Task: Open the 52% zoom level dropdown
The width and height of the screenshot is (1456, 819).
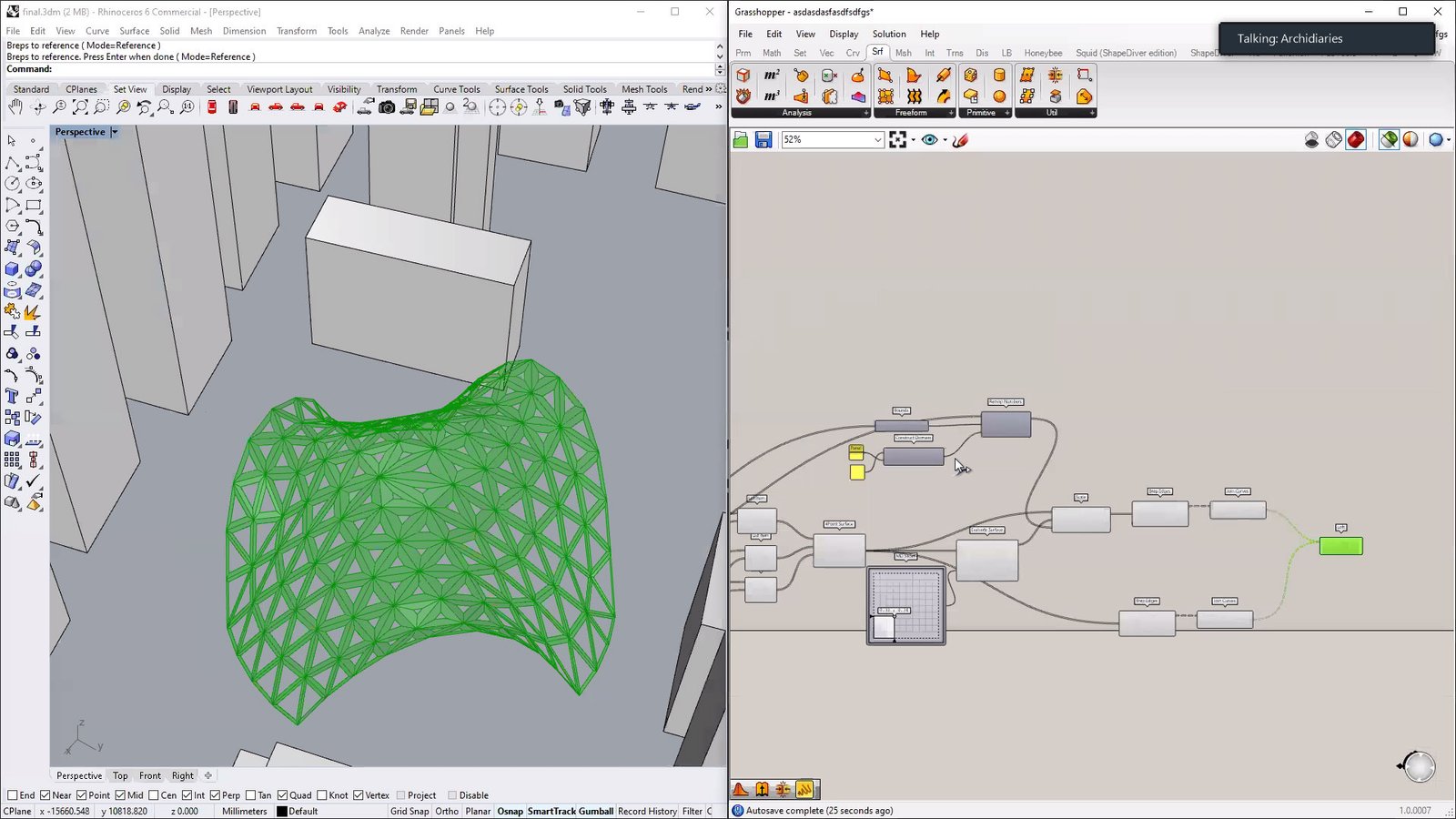Action: [877, 140]
